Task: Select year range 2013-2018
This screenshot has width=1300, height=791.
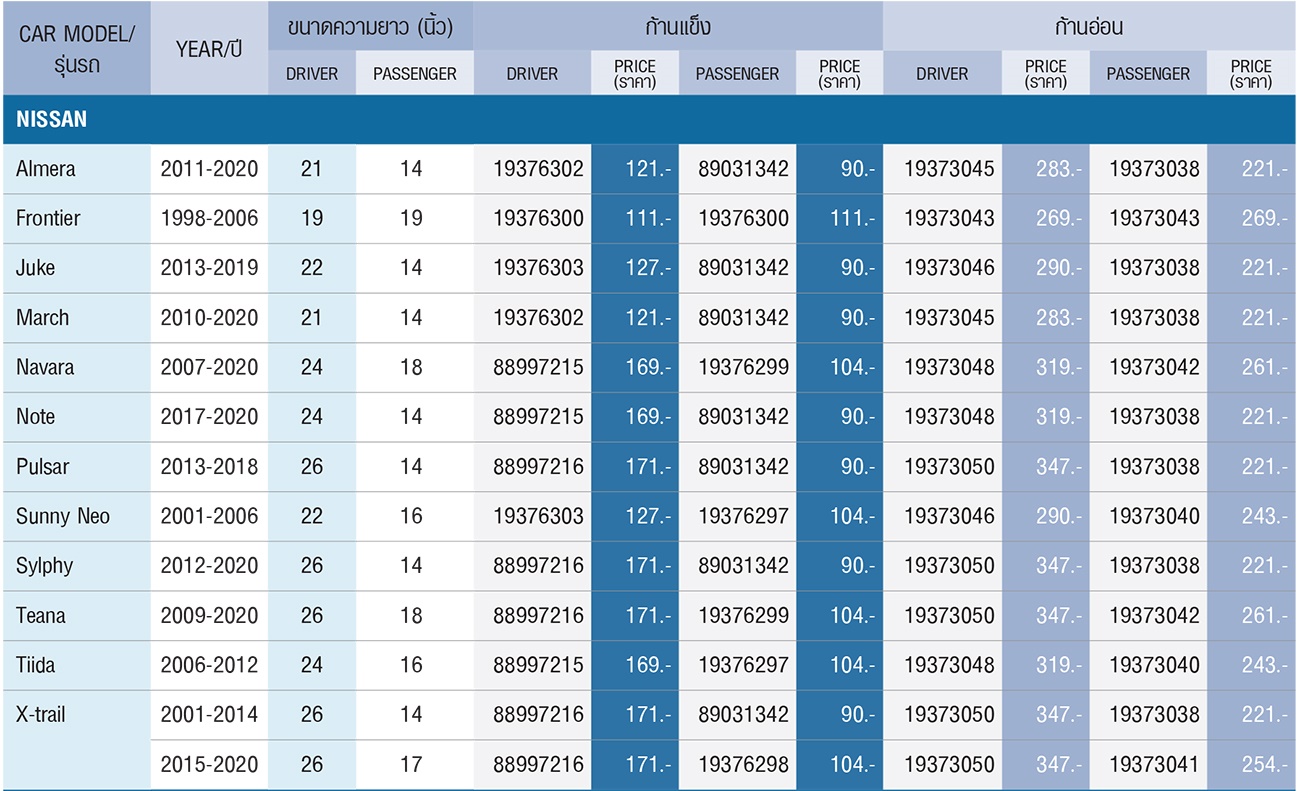Action: tap(209, 467)
